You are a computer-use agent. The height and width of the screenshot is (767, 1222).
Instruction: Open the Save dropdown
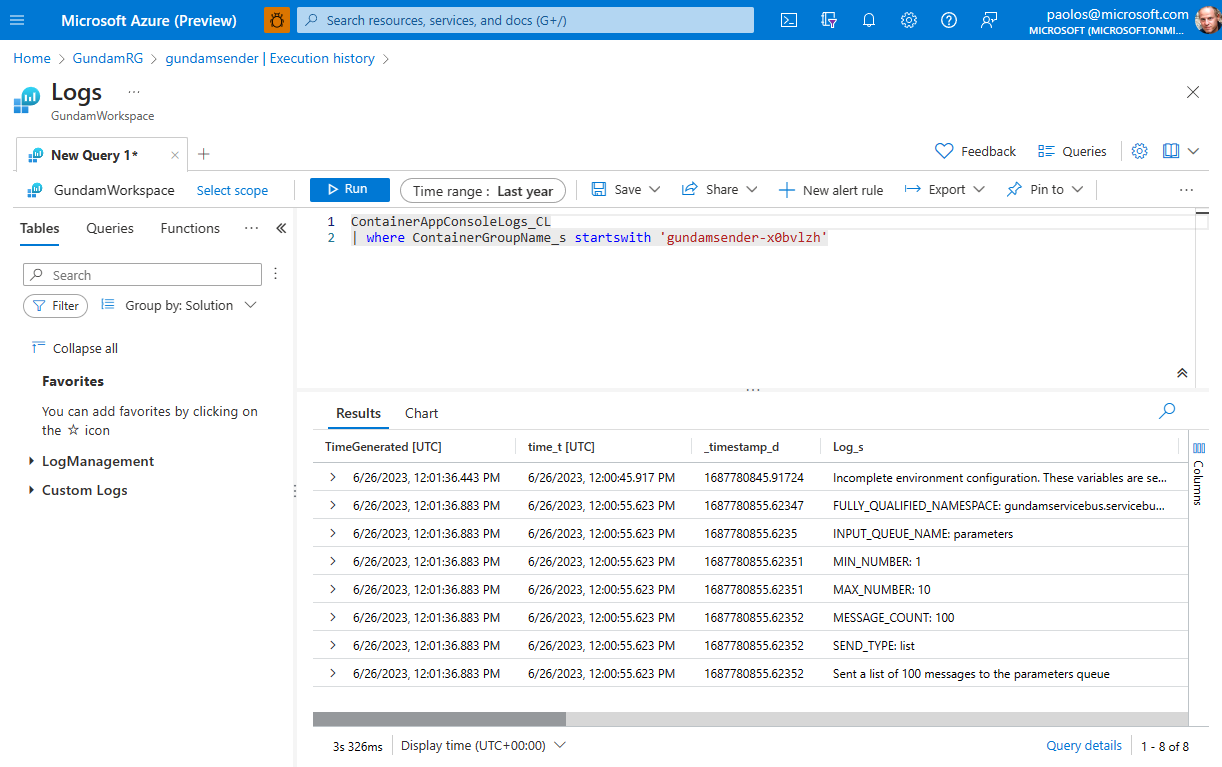click(x=626, y=189)
